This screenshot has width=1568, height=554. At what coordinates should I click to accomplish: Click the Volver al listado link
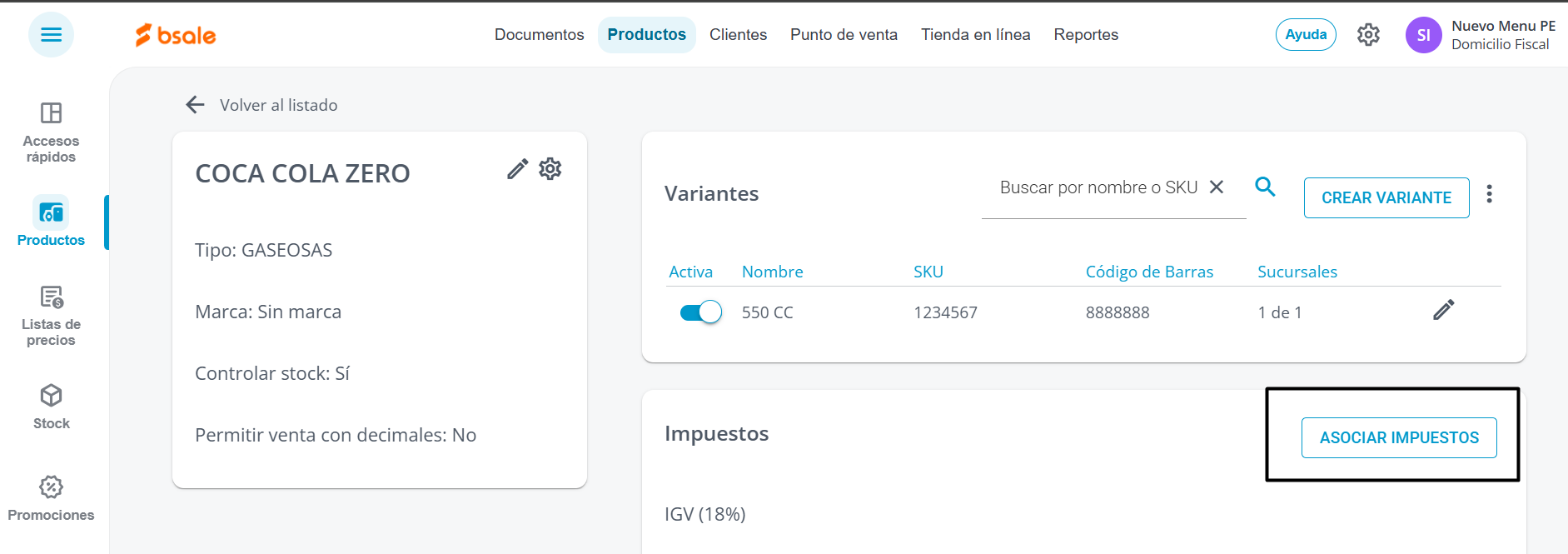[278, 105]
